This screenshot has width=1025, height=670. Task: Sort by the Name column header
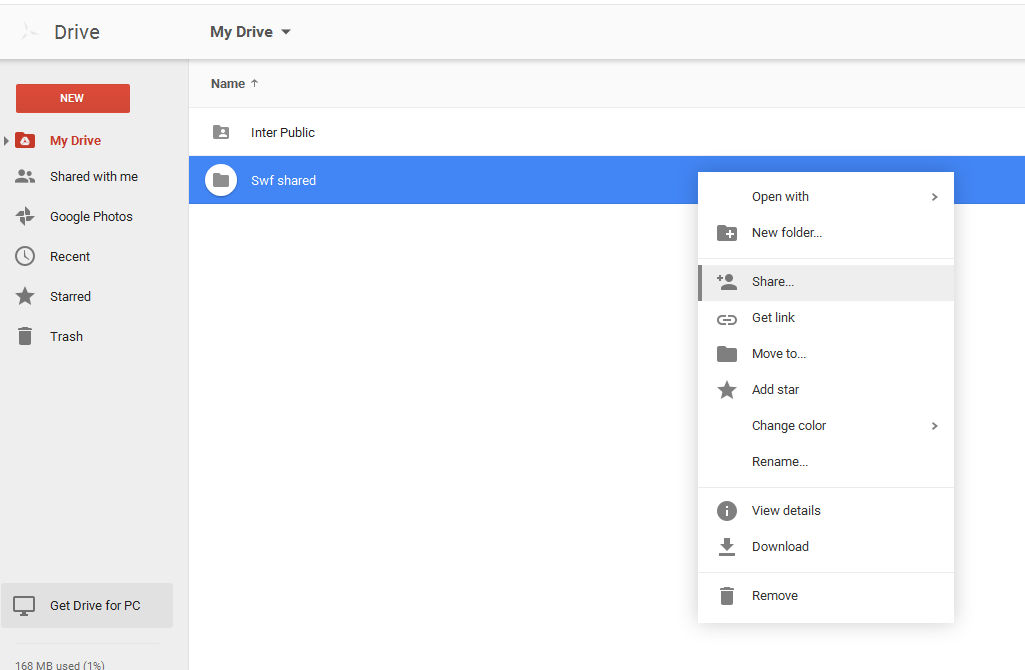[x=228, y=84]
